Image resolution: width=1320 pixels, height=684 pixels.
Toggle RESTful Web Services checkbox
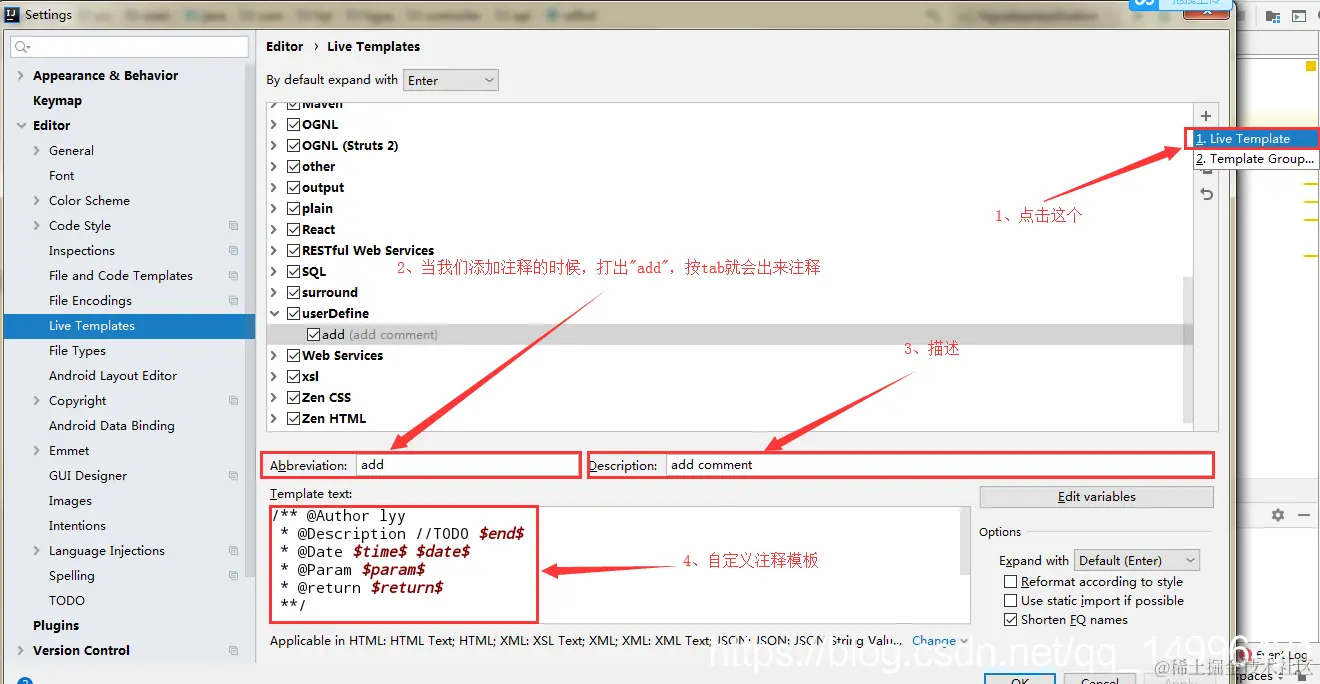click(x=293, y=251)
